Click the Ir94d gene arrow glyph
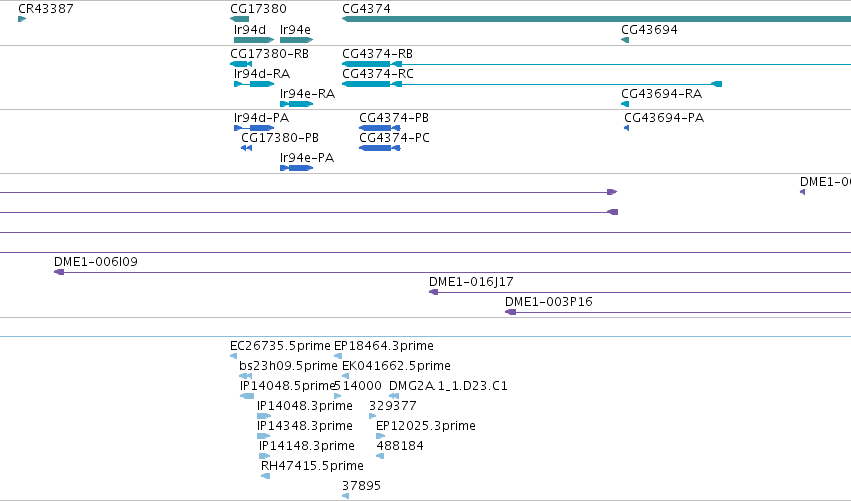851x501 pixels. pyautogui.click(x=254, y=40)
